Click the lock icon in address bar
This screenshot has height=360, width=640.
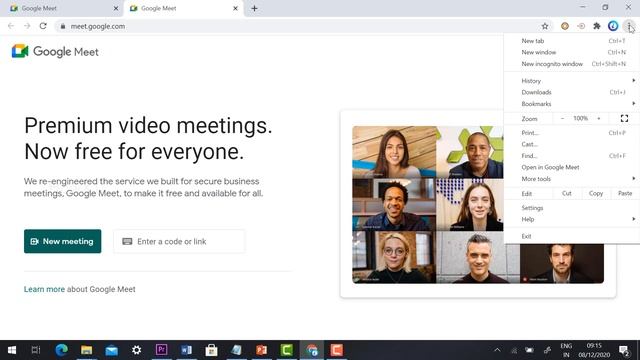62,26
